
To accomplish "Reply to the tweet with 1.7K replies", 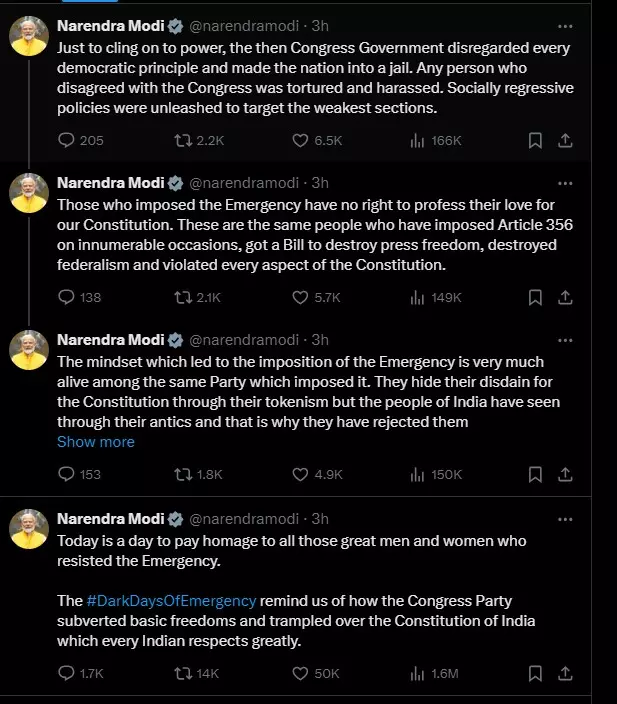I will click(x=67, y=673).
